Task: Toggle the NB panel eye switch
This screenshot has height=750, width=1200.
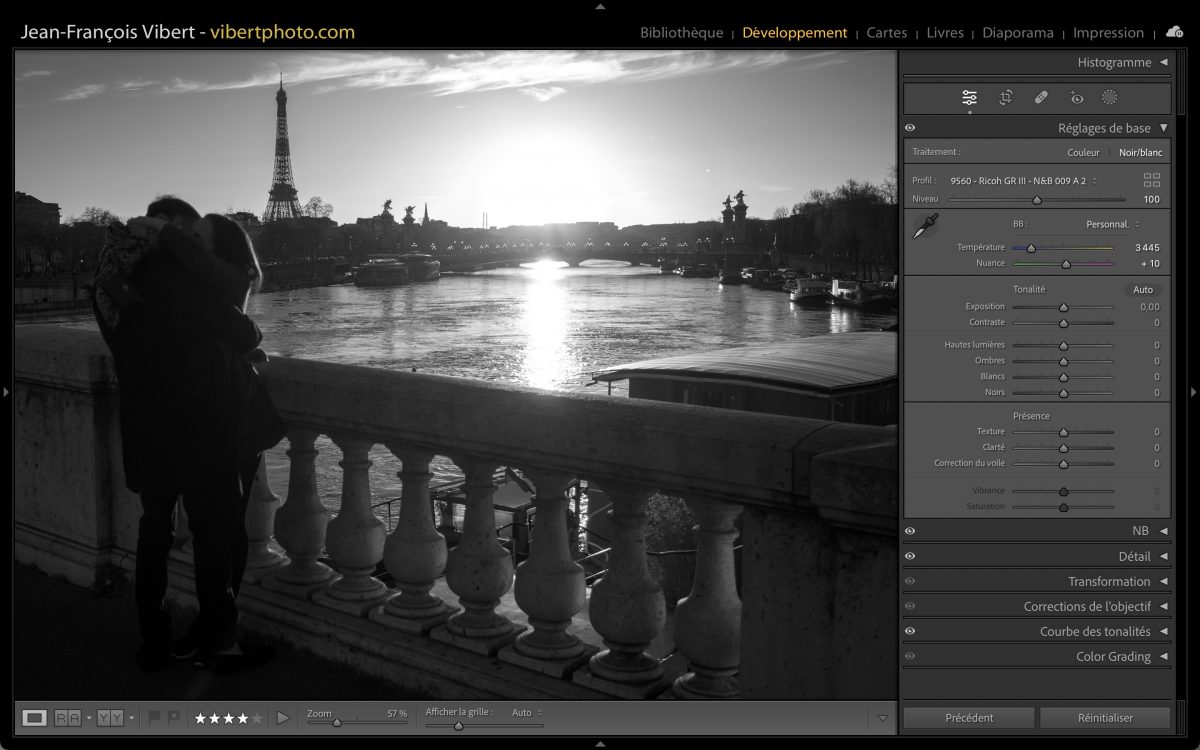Action: (910, 531)
